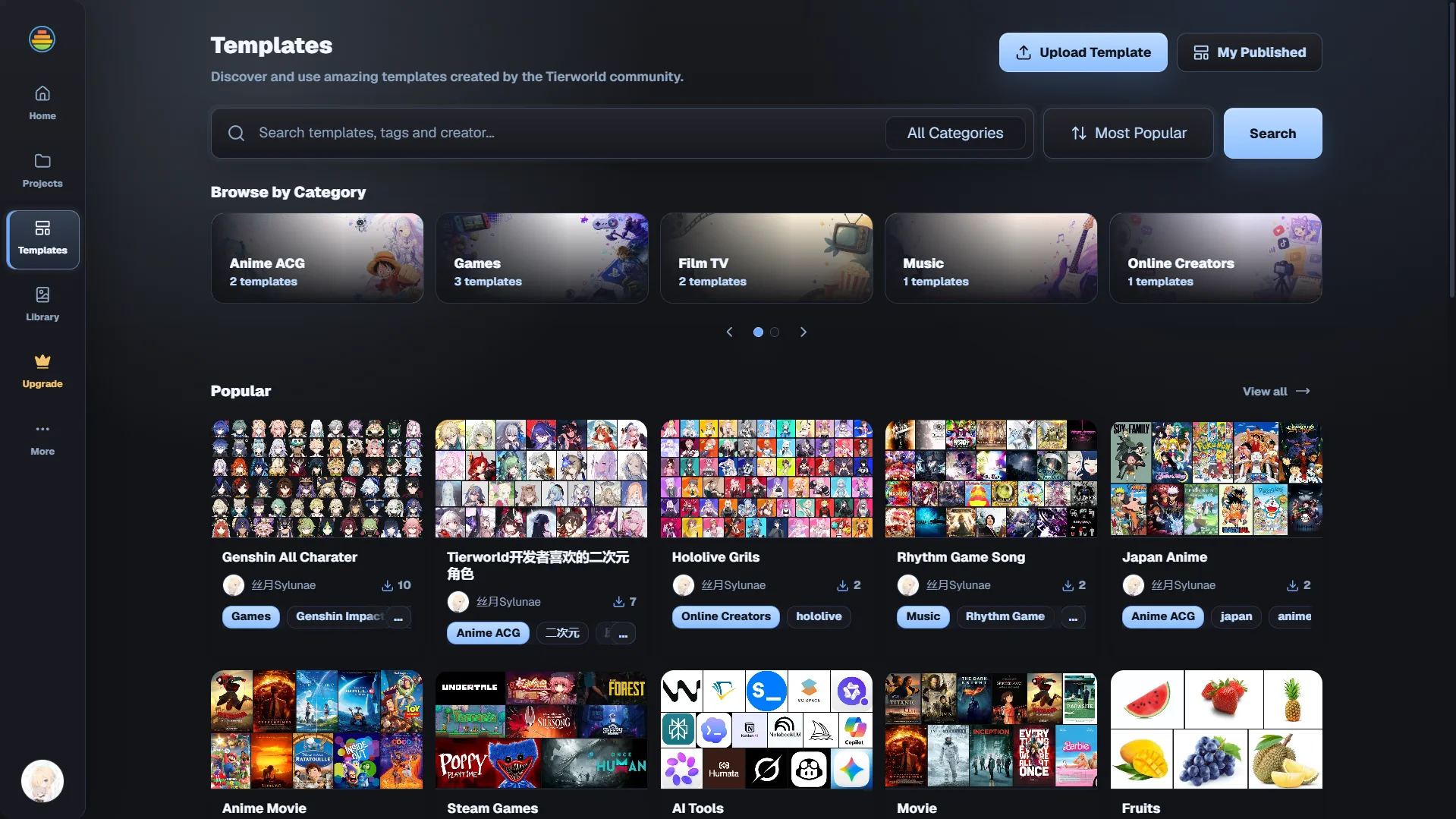This screenshot has height=819, width=1456.
Task: Select the first carousel page dot
Action: 758,332
